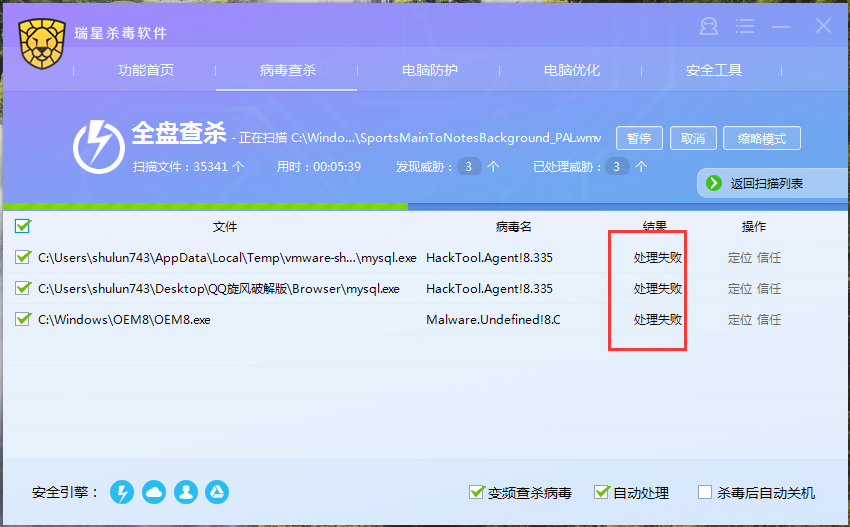Image resolution: width=850 pixels, height=527 pixels.
Task: Minimize the Rising antivirus window
Action: pyautogui.click(x=781, y=27)
